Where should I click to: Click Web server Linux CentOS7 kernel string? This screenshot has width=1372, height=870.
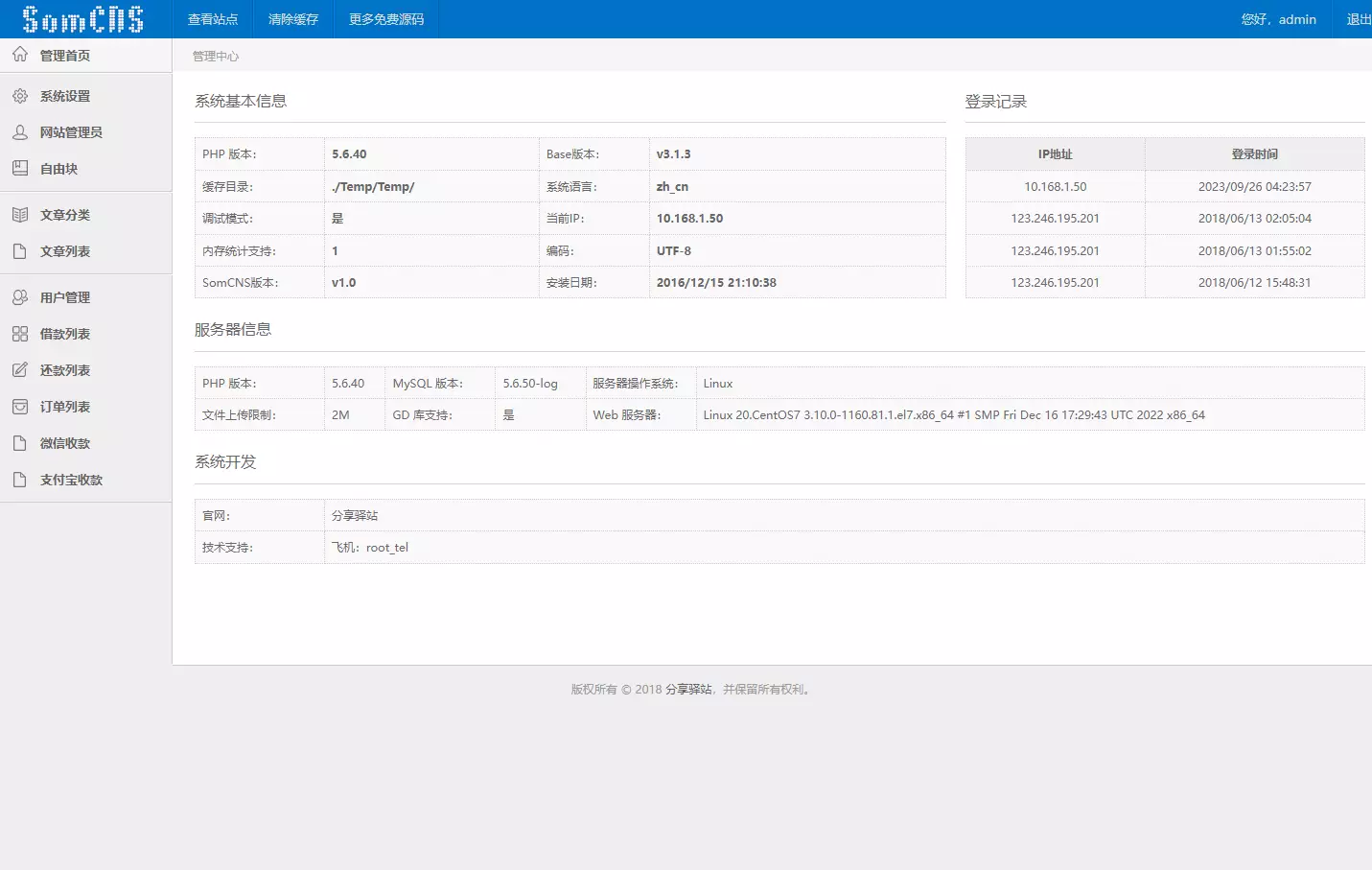point(954,415)
